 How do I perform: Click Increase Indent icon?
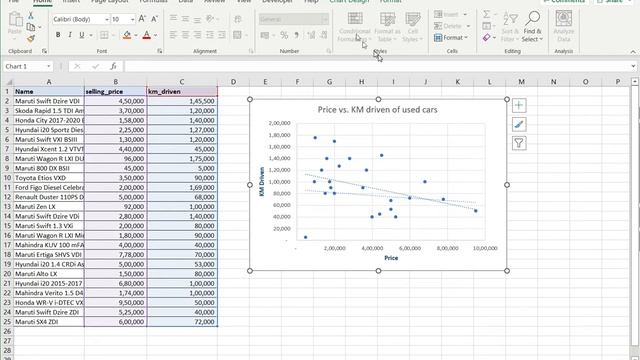click(x=222, y=35)
